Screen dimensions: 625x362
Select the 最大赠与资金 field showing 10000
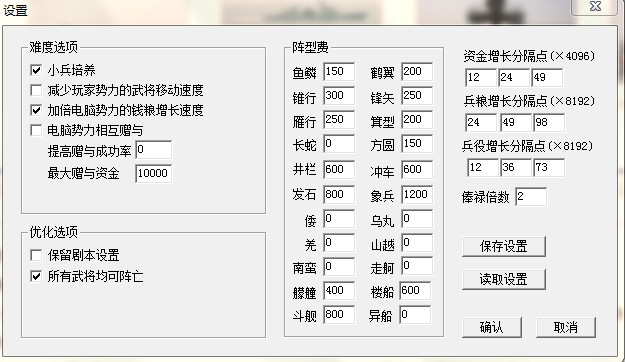[153, 173]
